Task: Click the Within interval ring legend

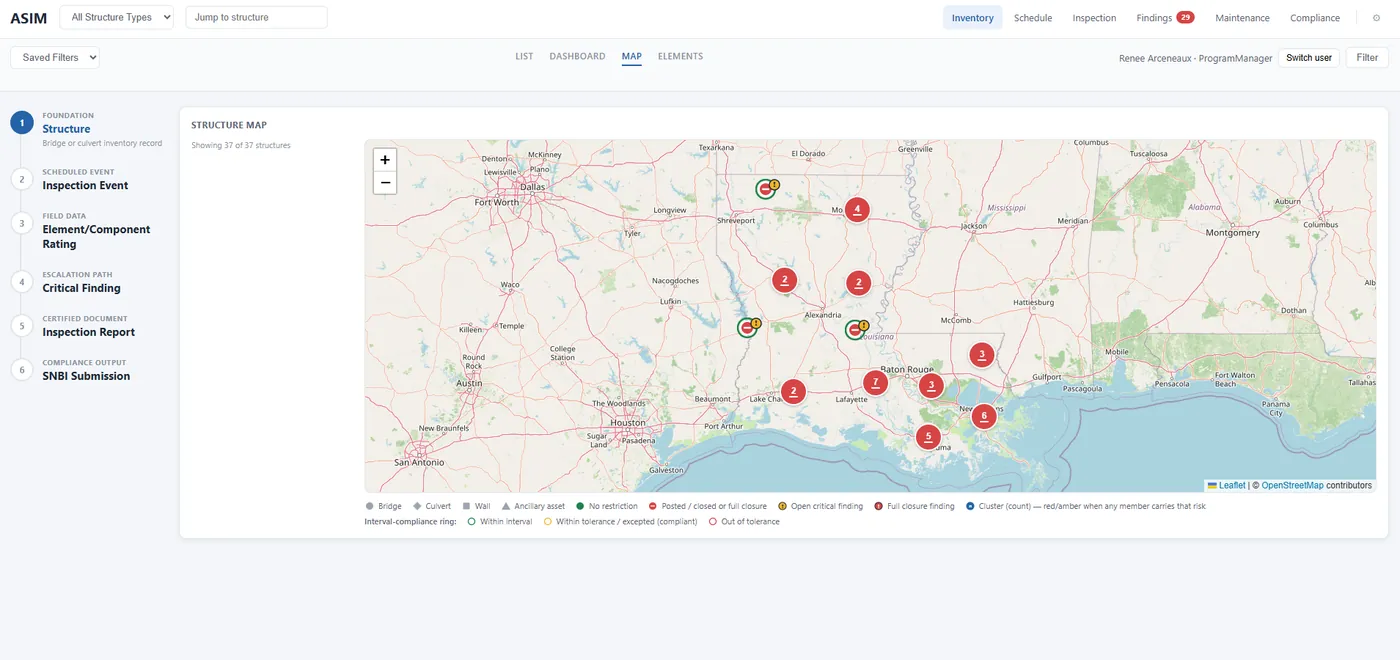Action: point(500,521)
